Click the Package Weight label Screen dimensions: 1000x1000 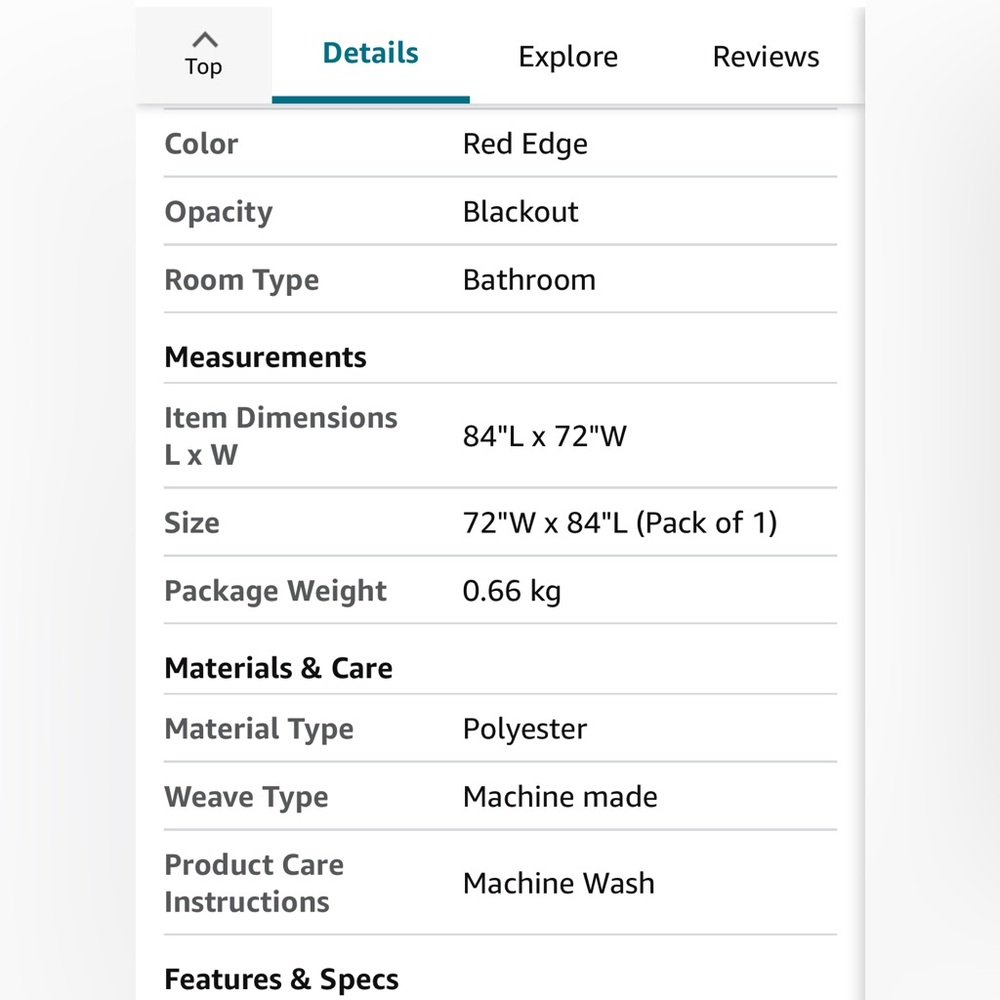276,591
